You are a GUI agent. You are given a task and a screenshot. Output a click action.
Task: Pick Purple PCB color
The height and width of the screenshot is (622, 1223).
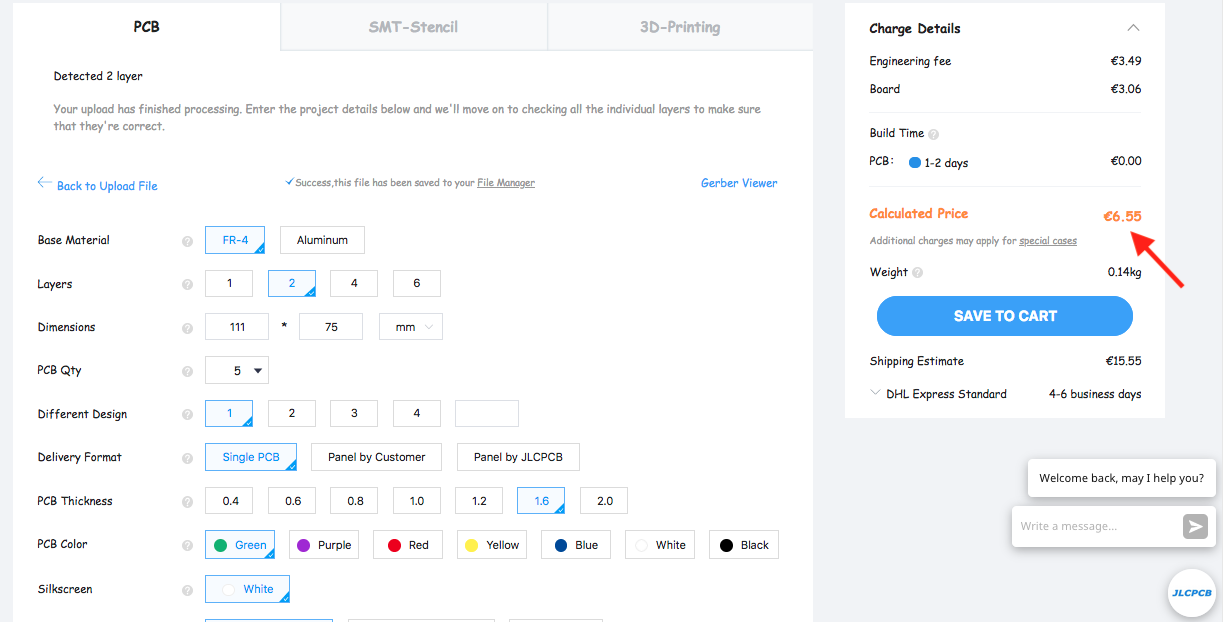tap(325, 545)
